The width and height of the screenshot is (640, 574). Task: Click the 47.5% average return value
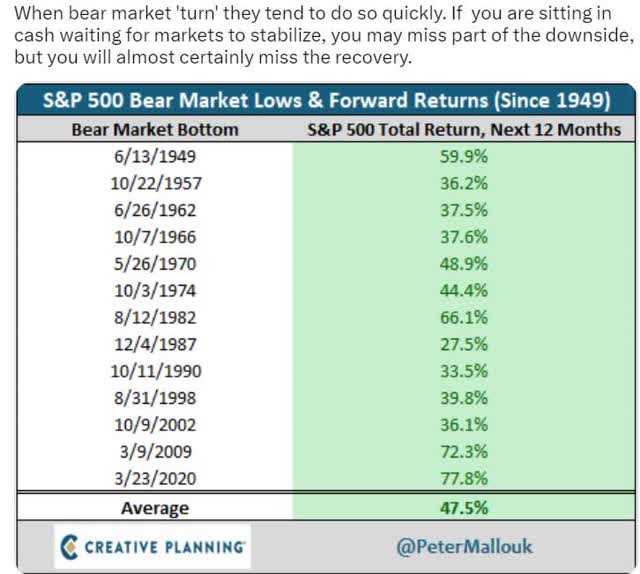pyautogui.click(x=463, y=508)
